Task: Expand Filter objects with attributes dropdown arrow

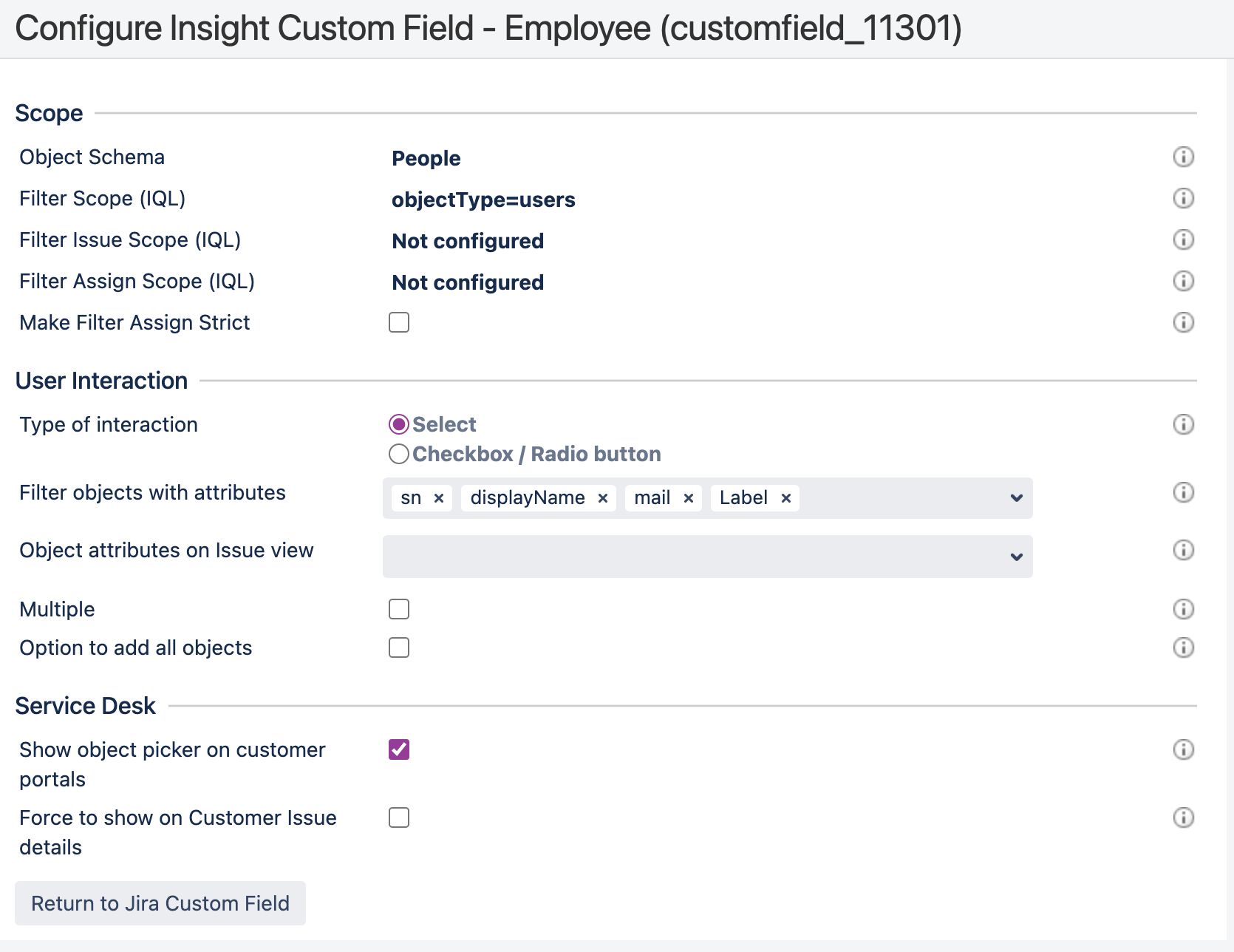Action: 1016,498
